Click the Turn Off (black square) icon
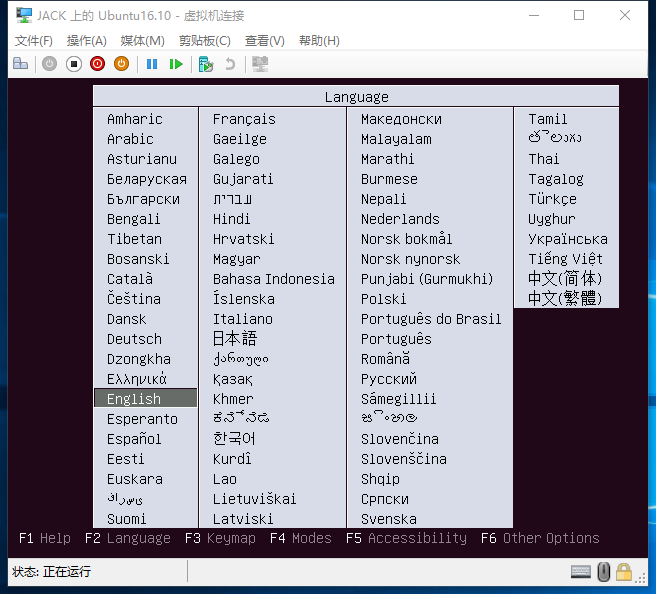Image resolution: width=656 pixels, height=594 pixels. pos(73,64)
